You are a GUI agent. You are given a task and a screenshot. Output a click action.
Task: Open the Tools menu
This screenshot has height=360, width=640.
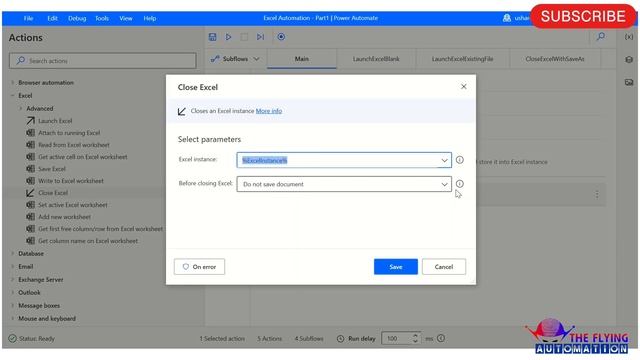click(102, 18)
